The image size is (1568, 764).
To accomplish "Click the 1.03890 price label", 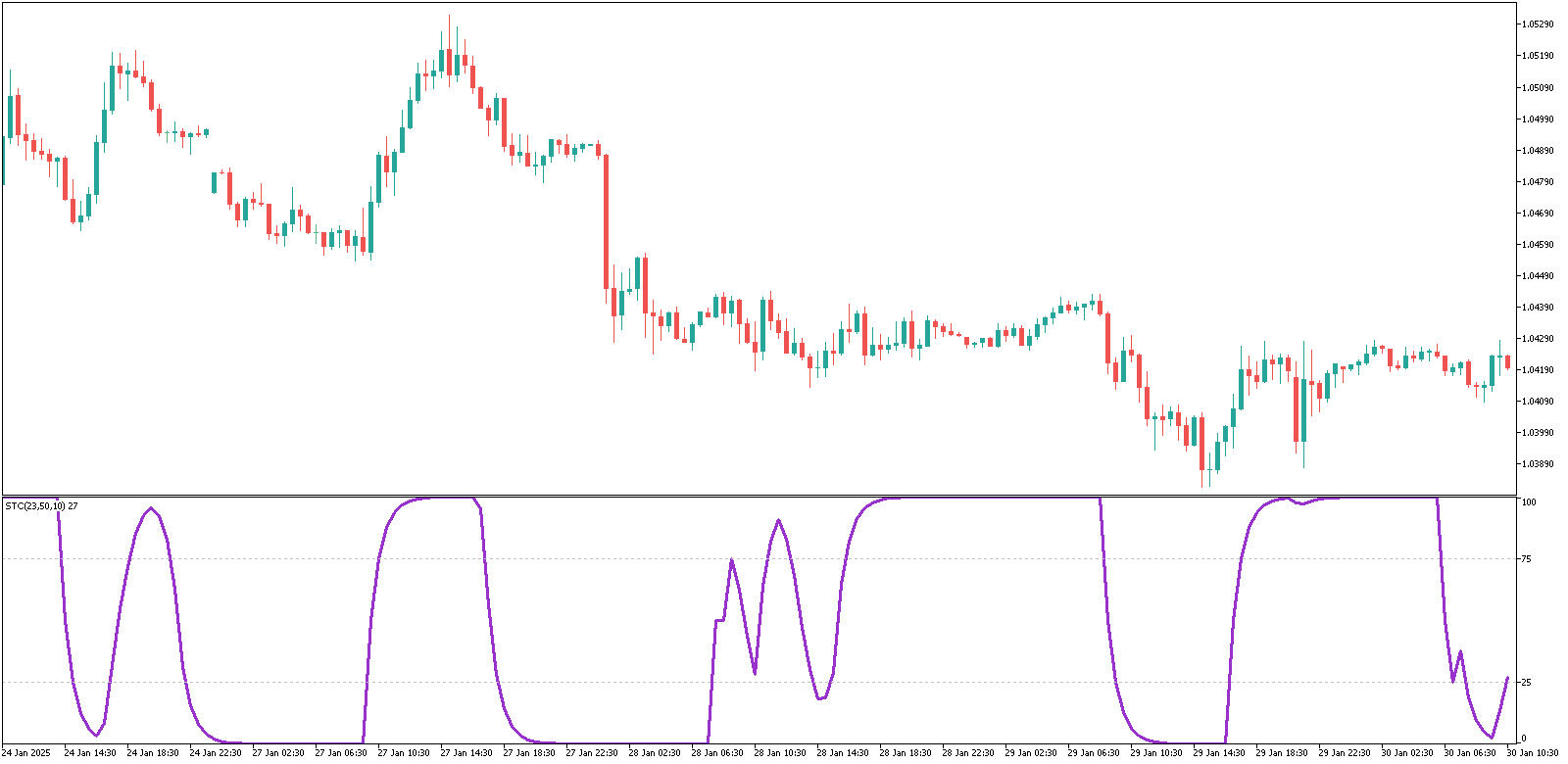I will click(1539, 464).
